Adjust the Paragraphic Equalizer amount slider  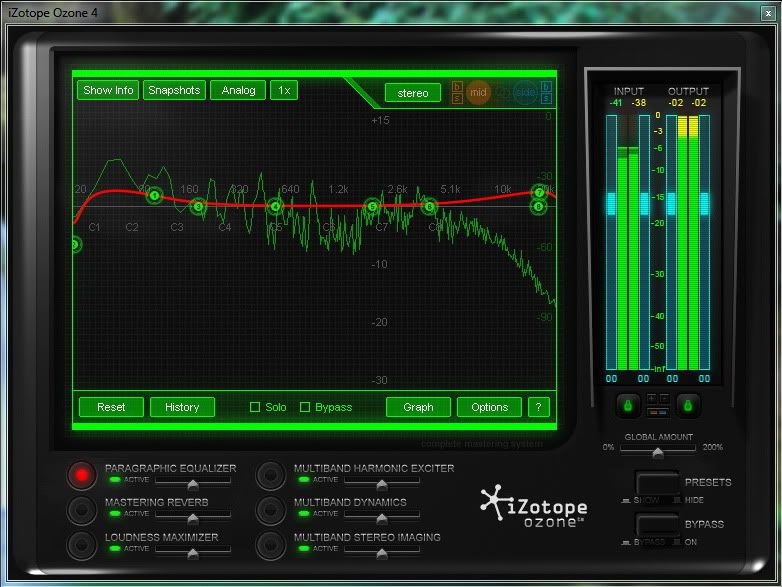193,485
